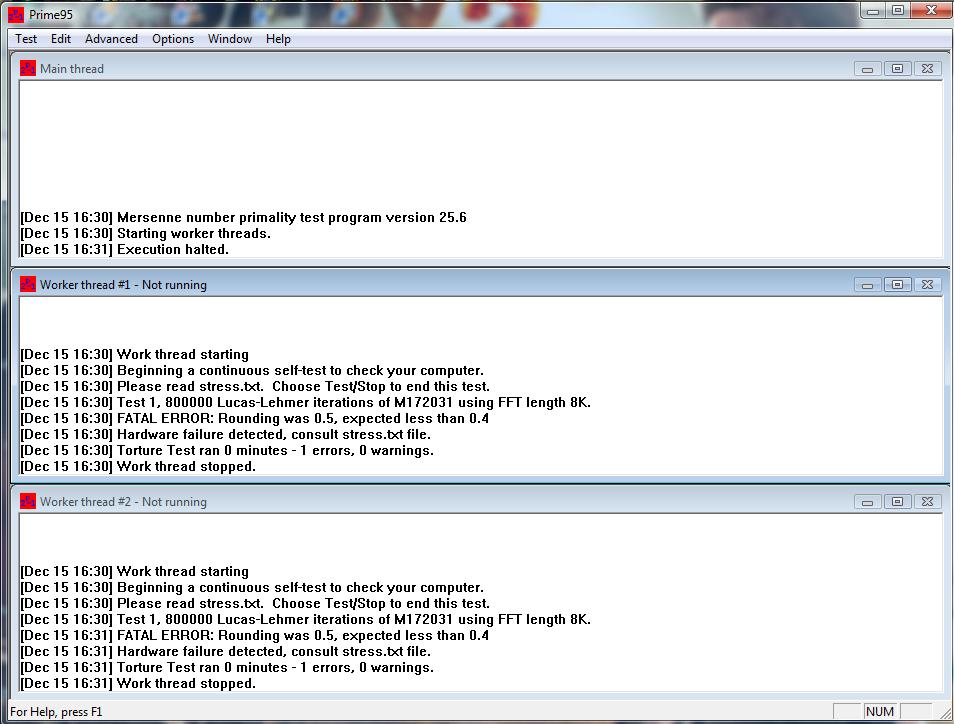
Task: Click the Worker thread #1 window icon
Action: [27, 284]
